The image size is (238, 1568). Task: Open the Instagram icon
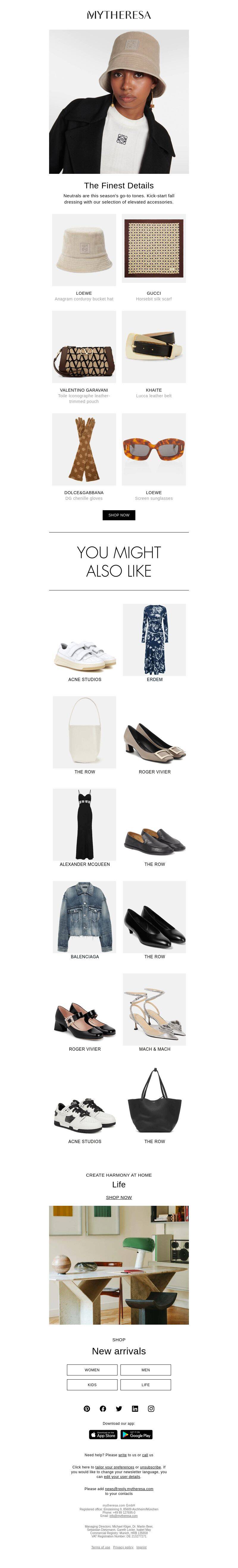[151, 1408]
